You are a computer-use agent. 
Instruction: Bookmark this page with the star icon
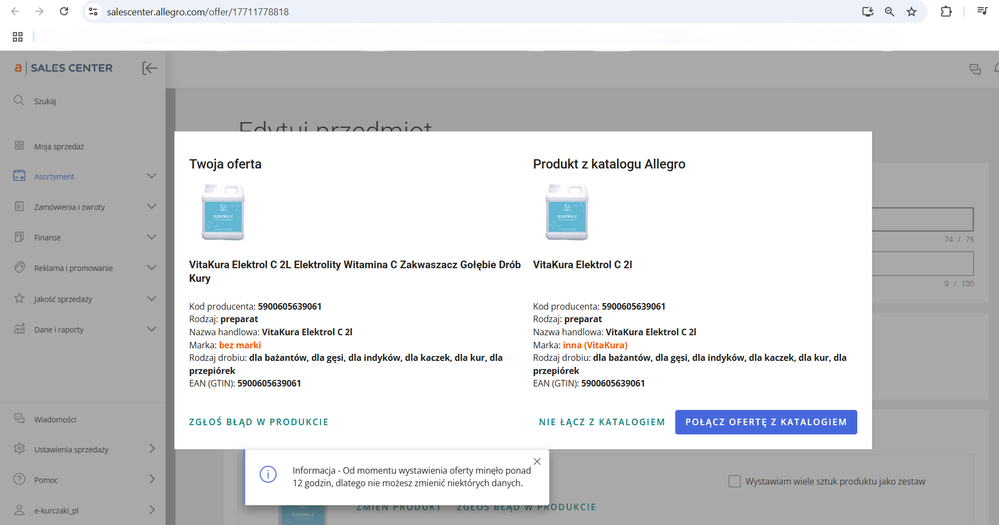point(911,12)
